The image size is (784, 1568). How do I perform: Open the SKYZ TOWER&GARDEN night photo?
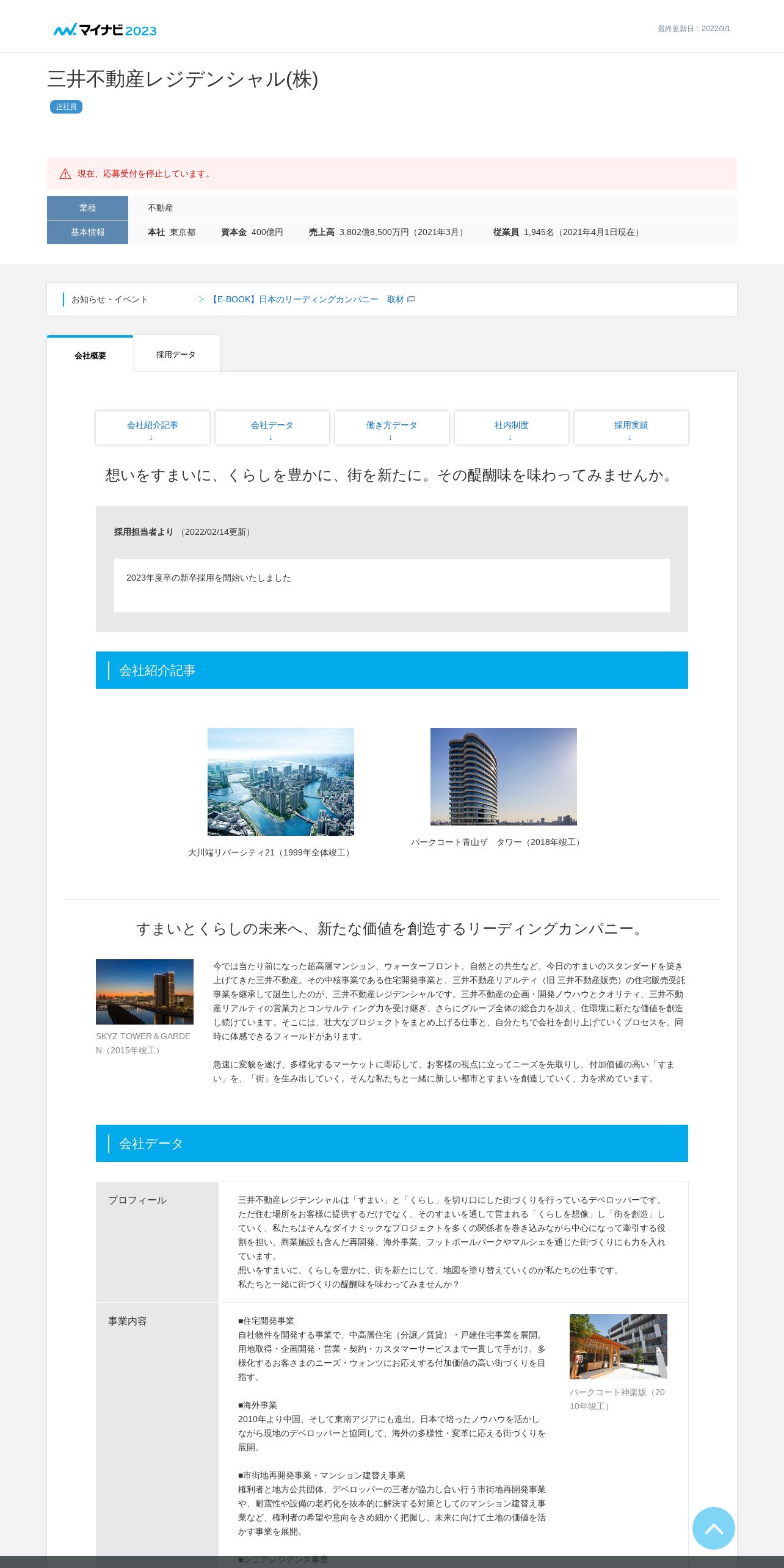click(145, 992)
